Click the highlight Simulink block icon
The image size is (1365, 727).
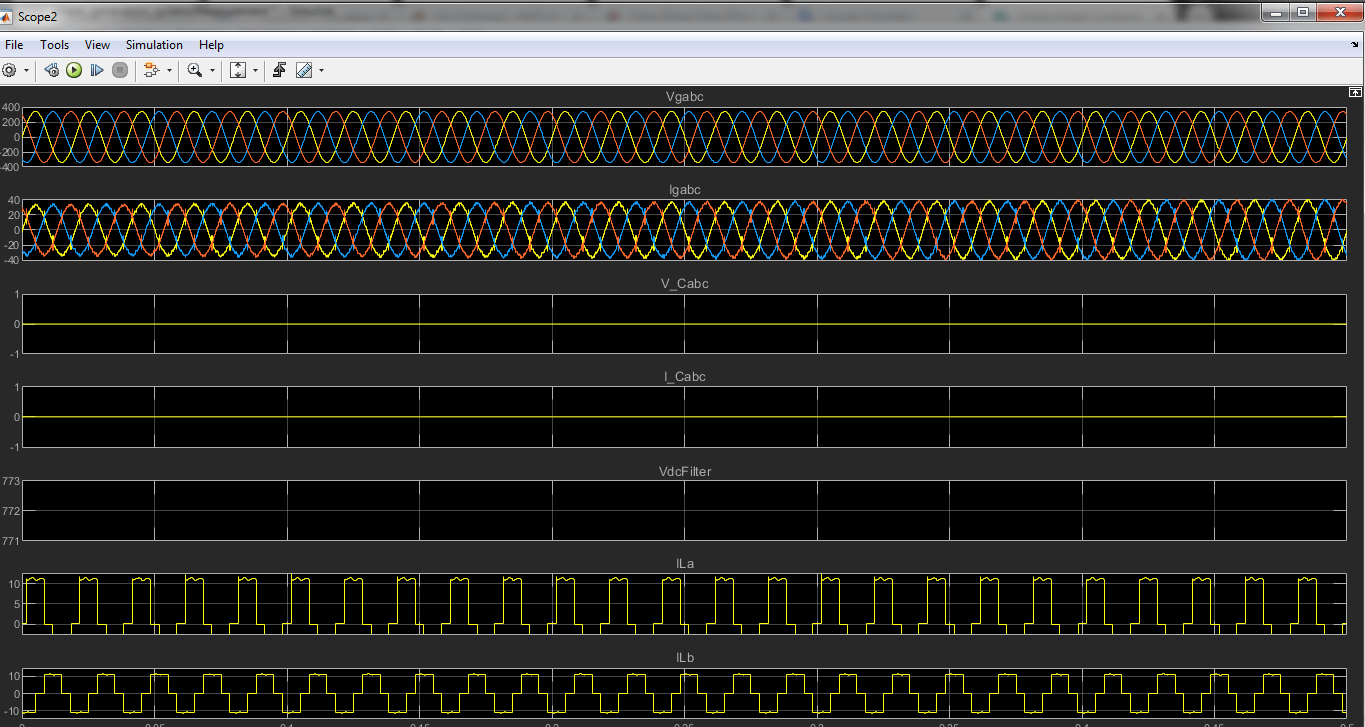152,70
